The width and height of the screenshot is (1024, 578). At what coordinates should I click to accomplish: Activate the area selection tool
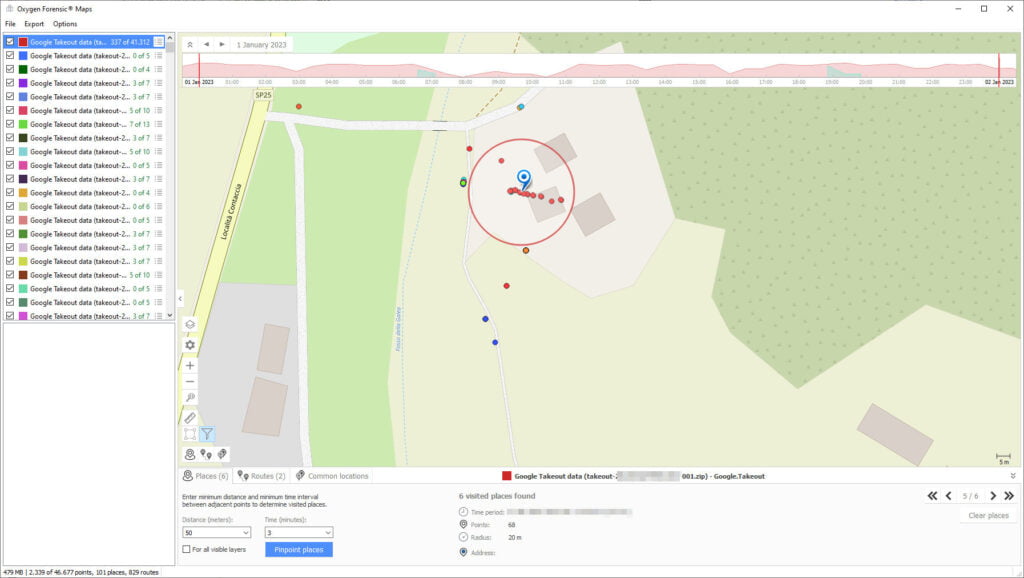point(190,434)
